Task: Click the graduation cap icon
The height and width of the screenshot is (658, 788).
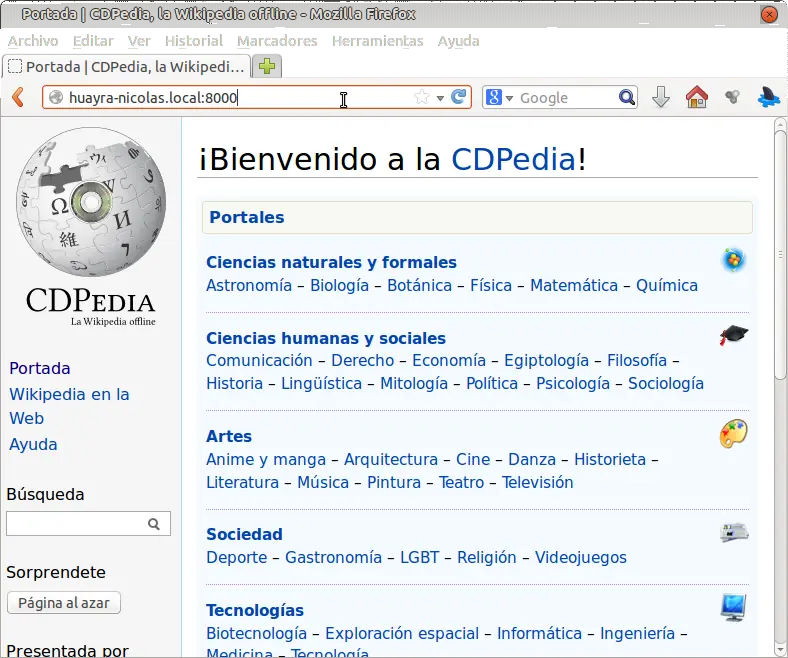Action: coord(734,335)
